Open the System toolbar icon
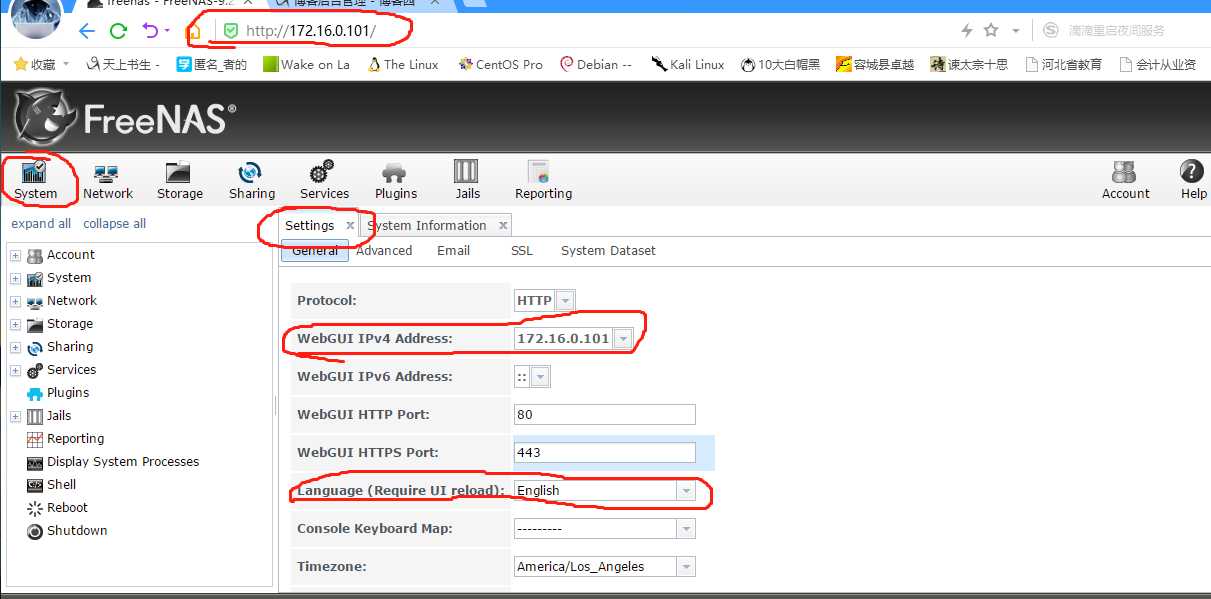Viewport: 1211px width, 599px height. [x=36, y=180]
